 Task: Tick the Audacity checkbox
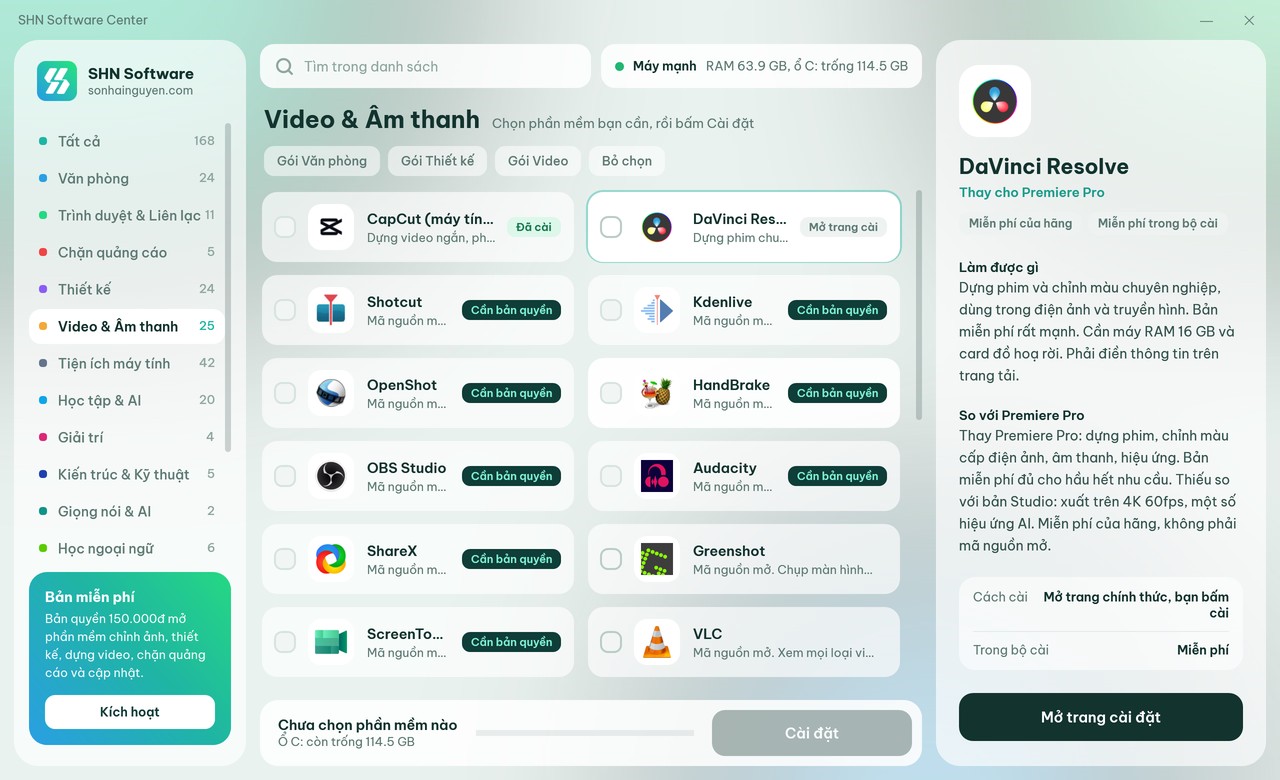pyautogui.click(x=611, y=476)
